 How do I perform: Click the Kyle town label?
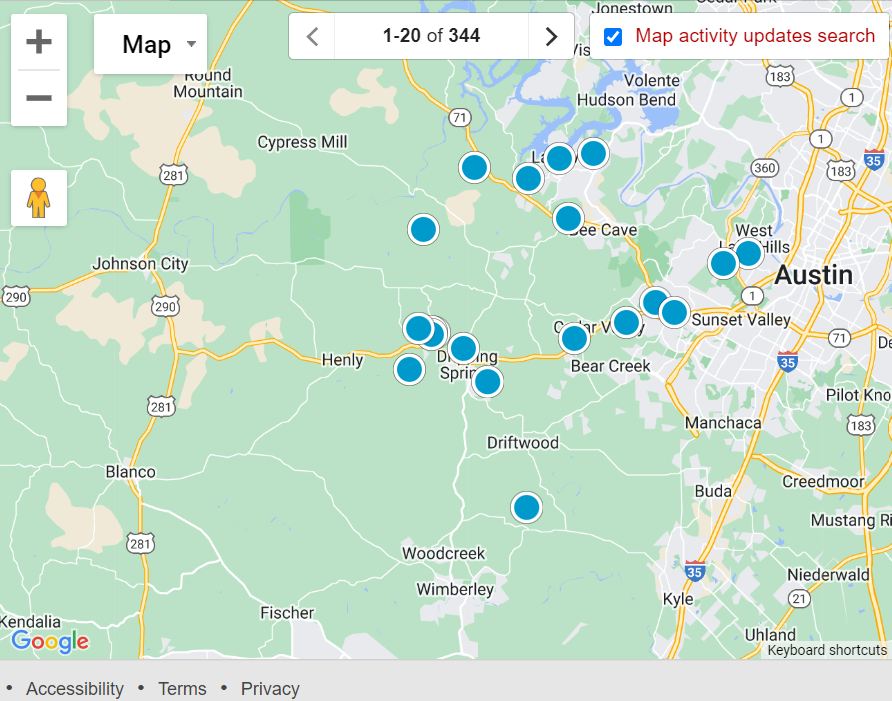click(678, 599)
